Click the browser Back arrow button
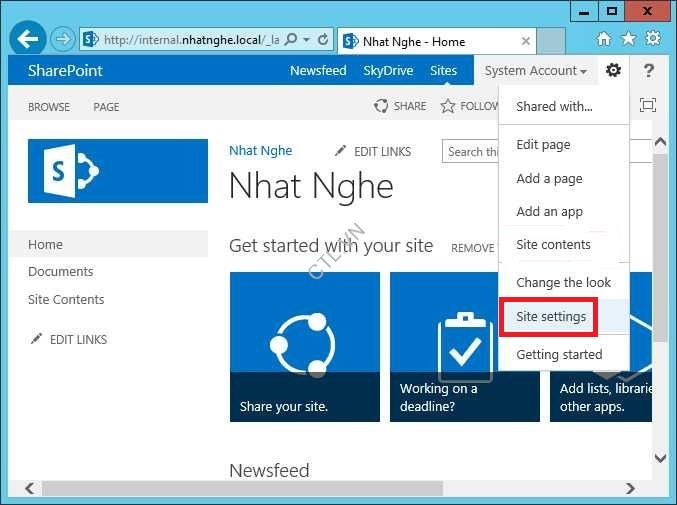This screenshot has height=505, width=677. pos(27,39)
